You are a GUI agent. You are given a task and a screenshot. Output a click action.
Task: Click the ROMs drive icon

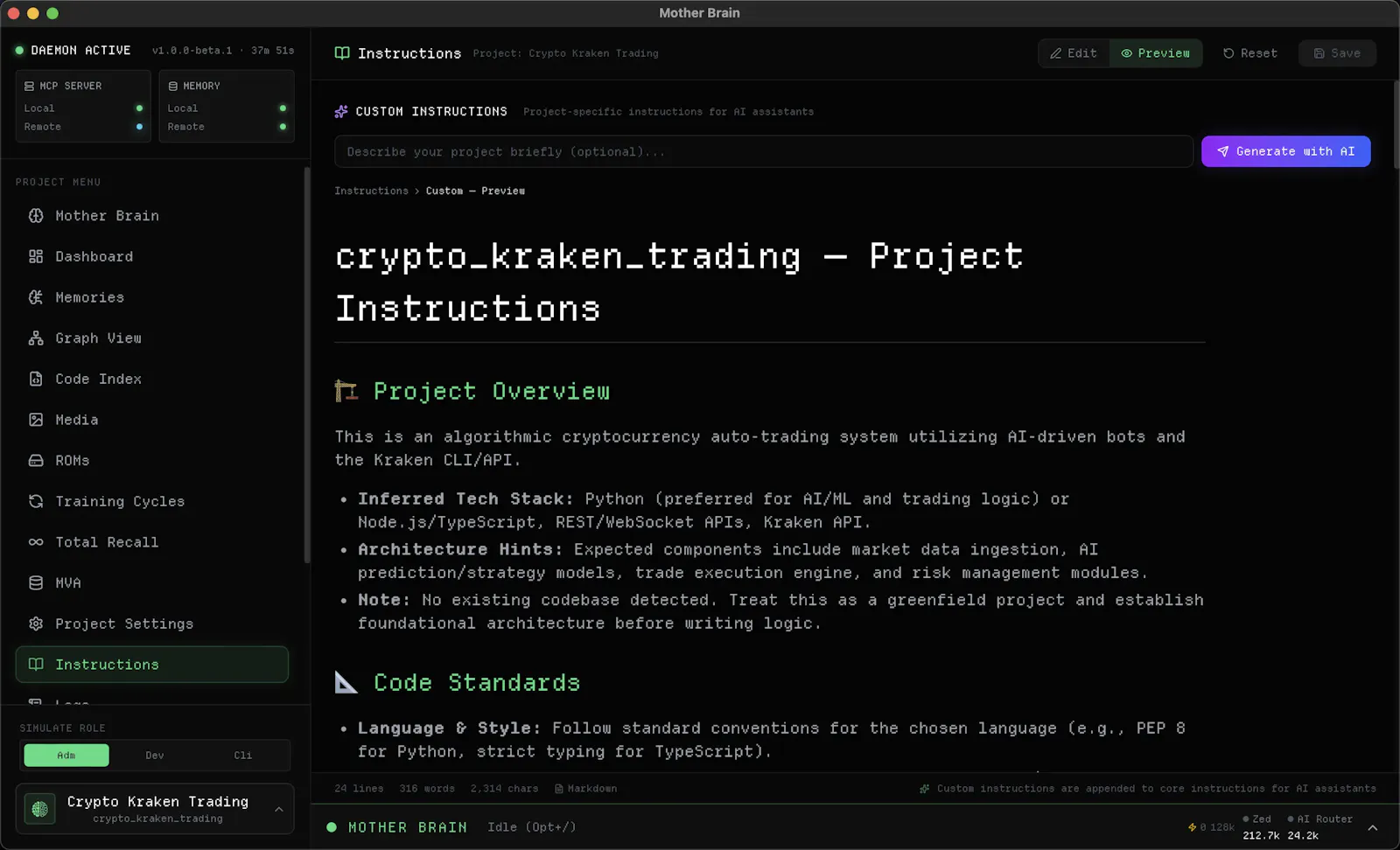coord(36,461)
